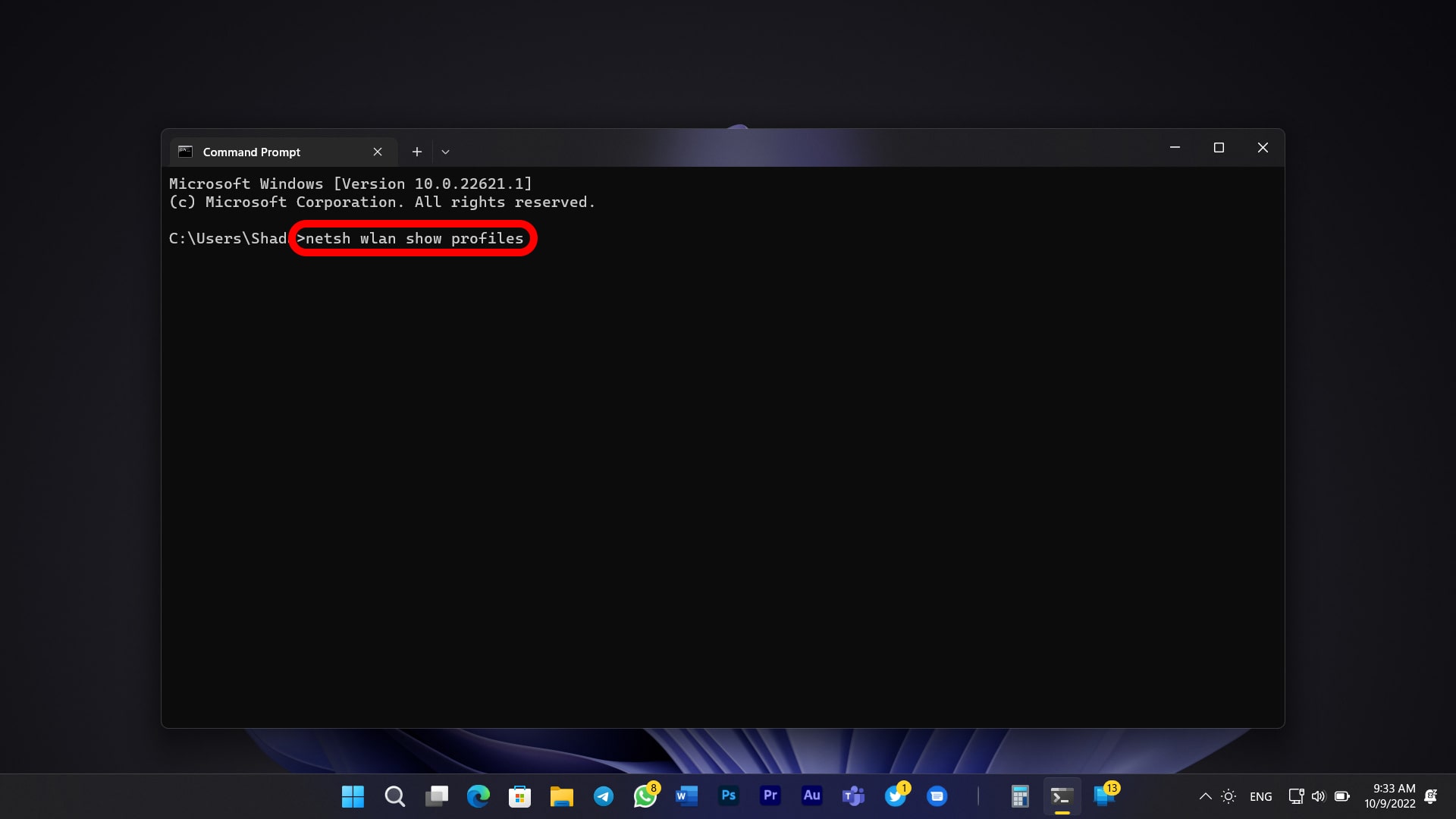Screen dimensions: 1456x819
Task: Open notifications bell in system tray
Action: click(x=1430, y=796)
